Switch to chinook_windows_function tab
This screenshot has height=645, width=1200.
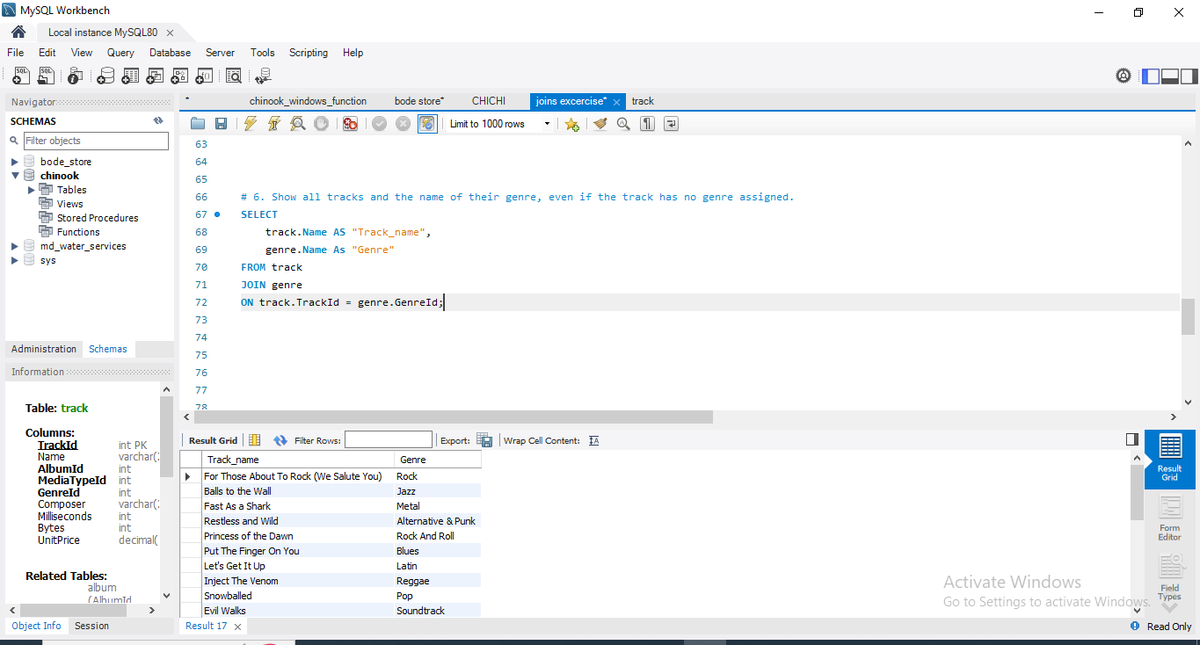(307, 101)
